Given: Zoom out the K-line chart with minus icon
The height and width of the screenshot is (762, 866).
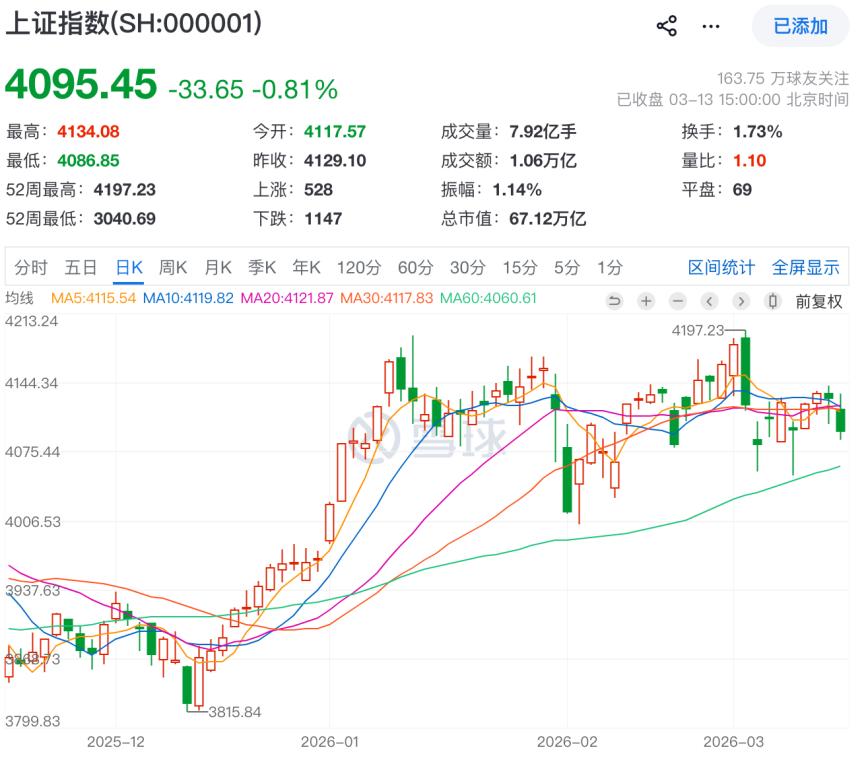Looking at the screenshot, I should pyautogui.click(x=678, y=301).
